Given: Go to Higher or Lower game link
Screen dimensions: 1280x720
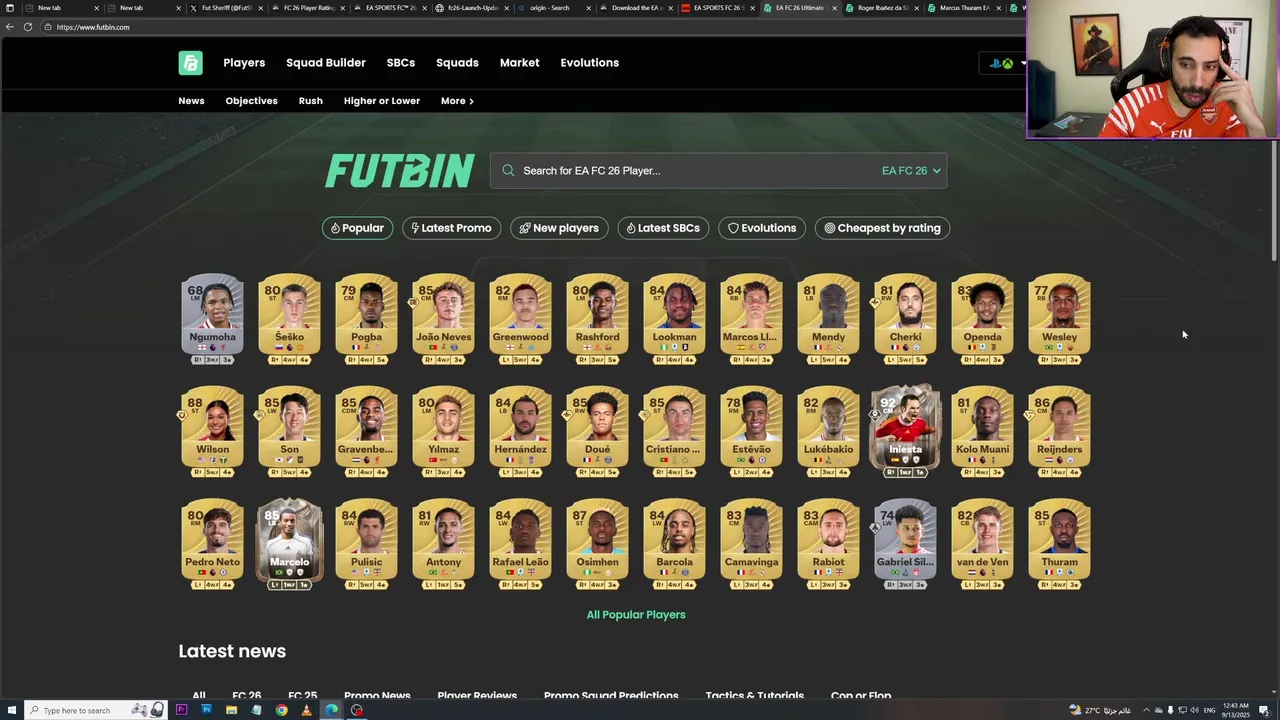Looking at the screenshot, I should coord(382,101).
